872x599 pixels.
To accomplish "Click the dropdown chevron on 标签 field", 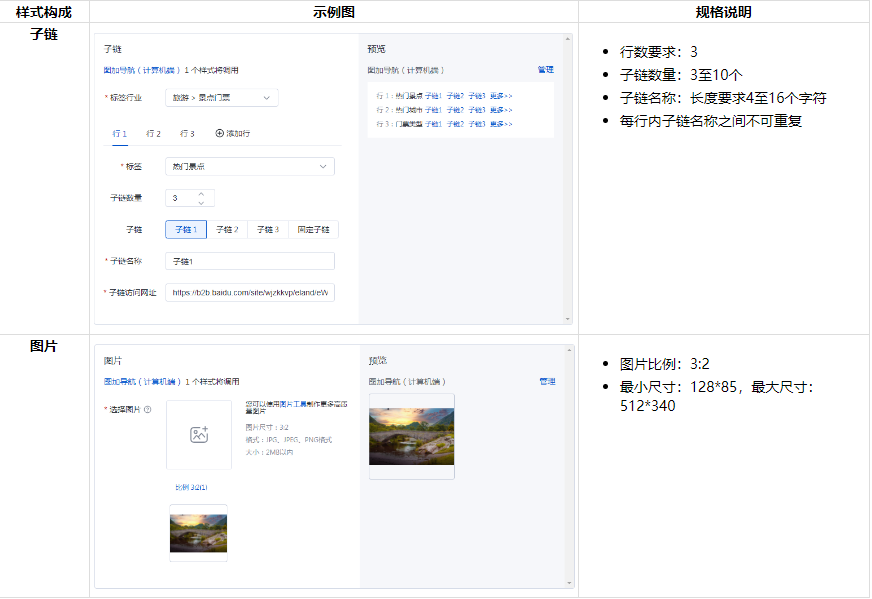I will (322, 166).
